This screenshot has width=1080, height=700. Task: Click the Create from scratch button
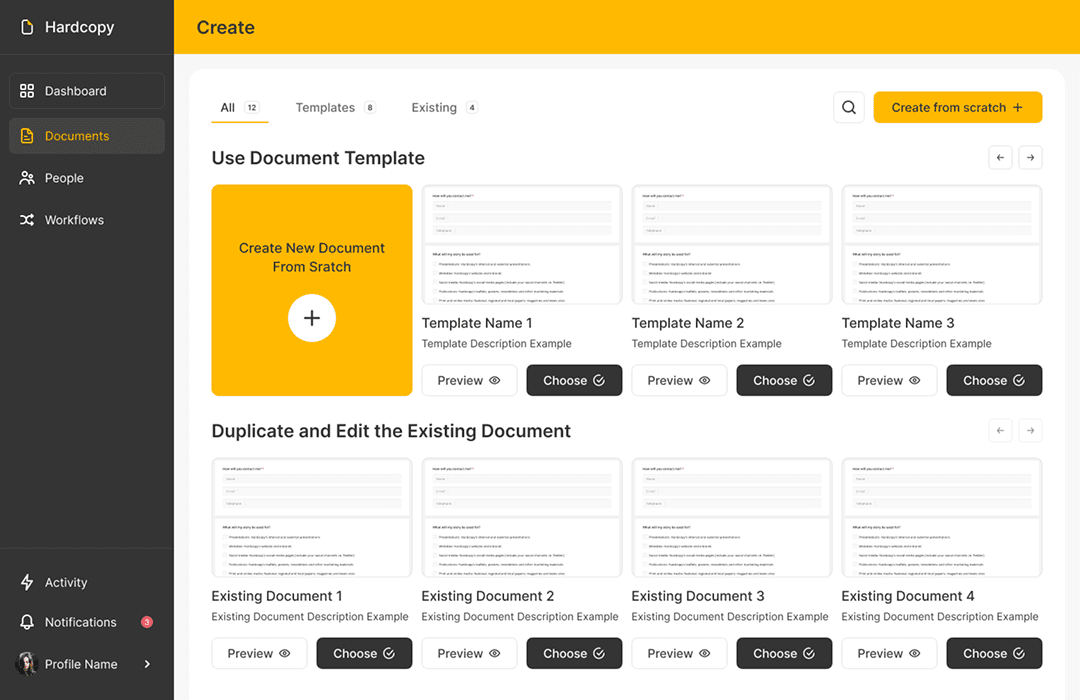click(957, 107)
